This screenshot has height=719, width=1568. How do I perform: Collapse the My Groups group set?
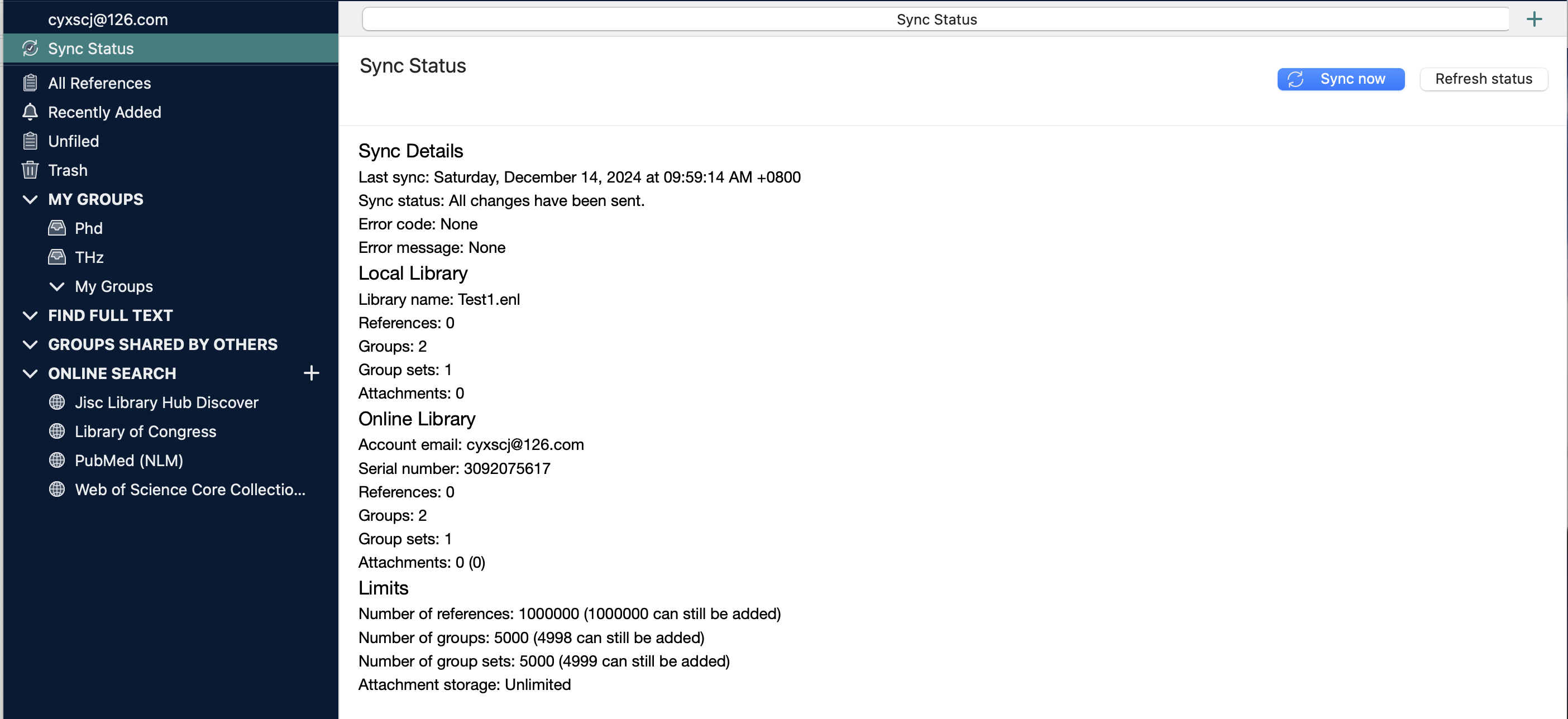tap(56, 286)
